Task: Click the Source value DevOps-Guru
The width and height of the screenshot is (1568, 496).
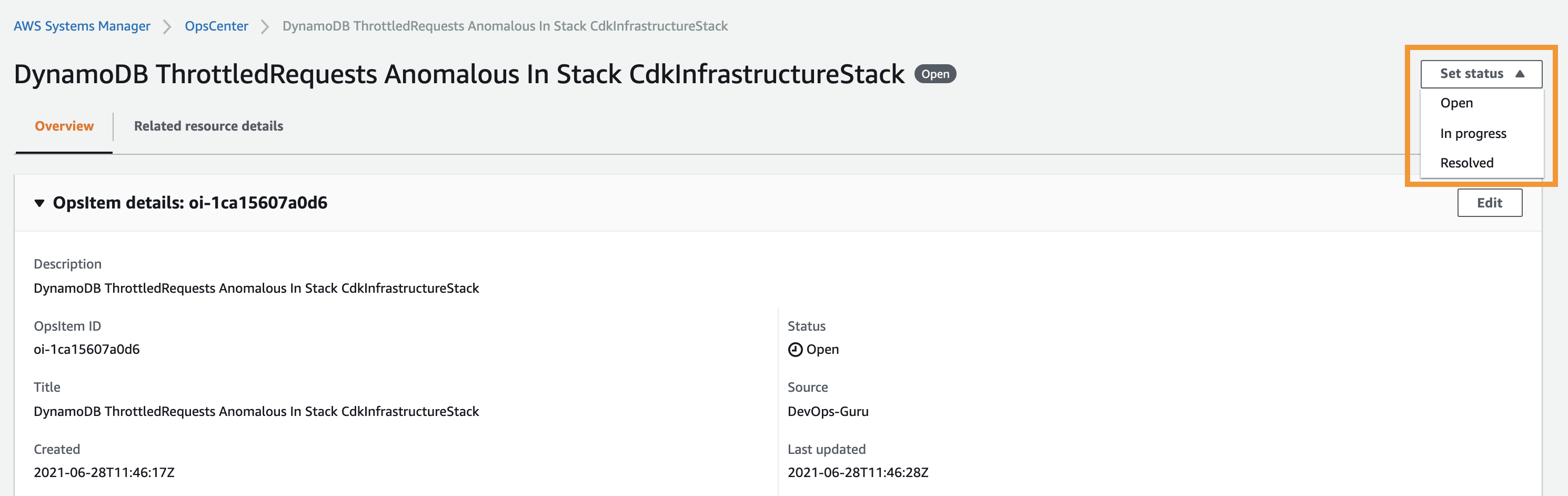Action: [x=828, y=411]
